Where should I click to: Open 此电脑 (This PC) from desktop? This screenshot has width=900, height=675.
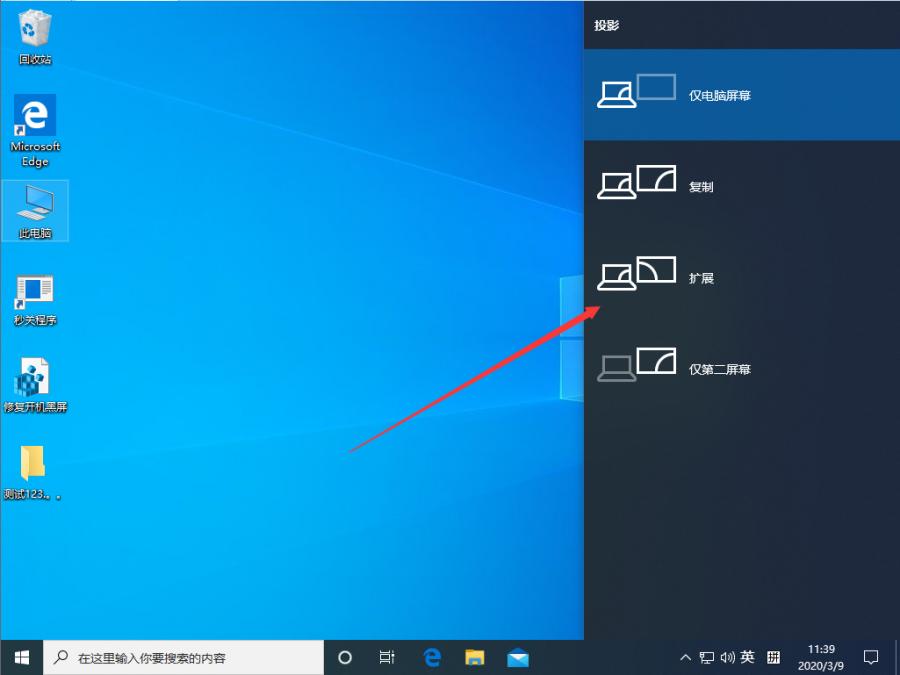(x=35, y=210)
